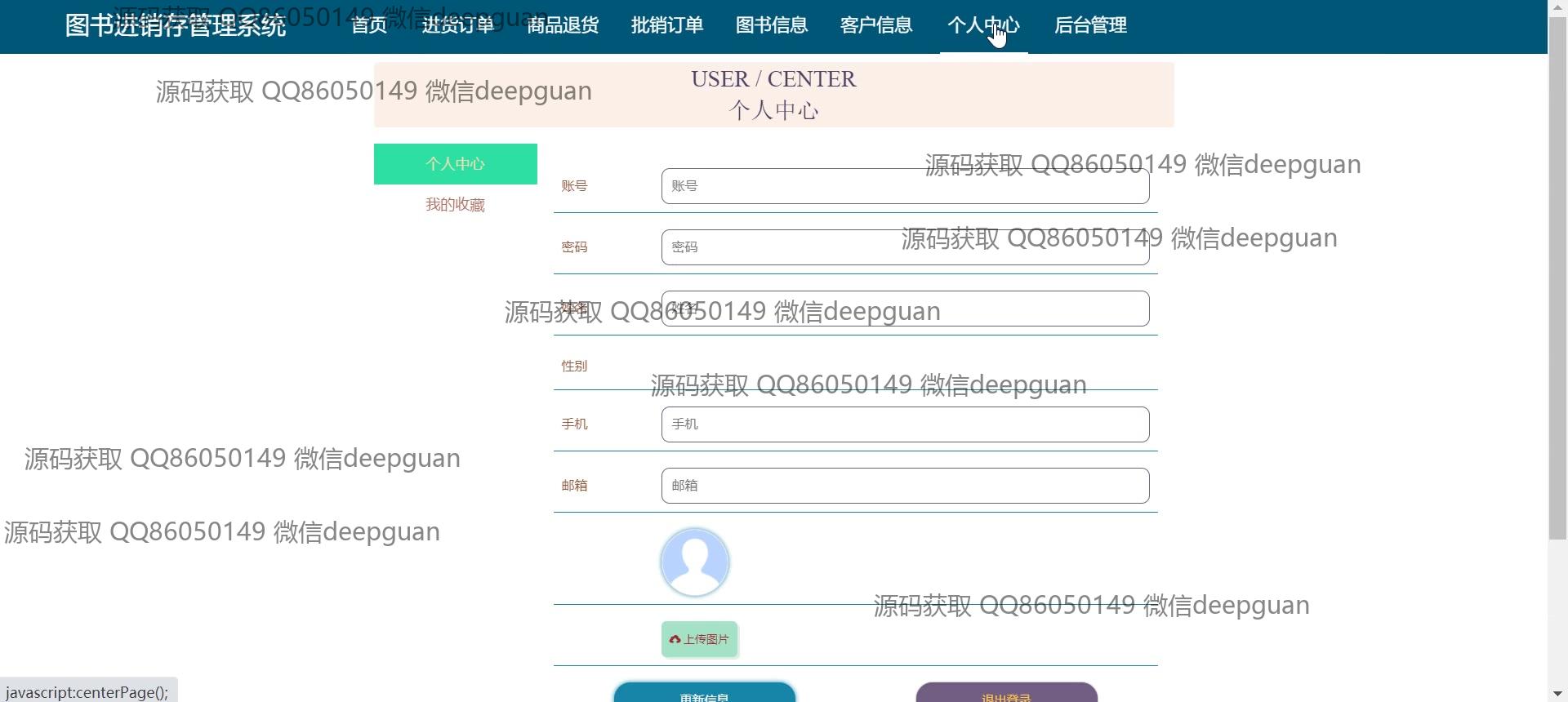Select the 个人中心 sidebar tab

tap(455, 164)
